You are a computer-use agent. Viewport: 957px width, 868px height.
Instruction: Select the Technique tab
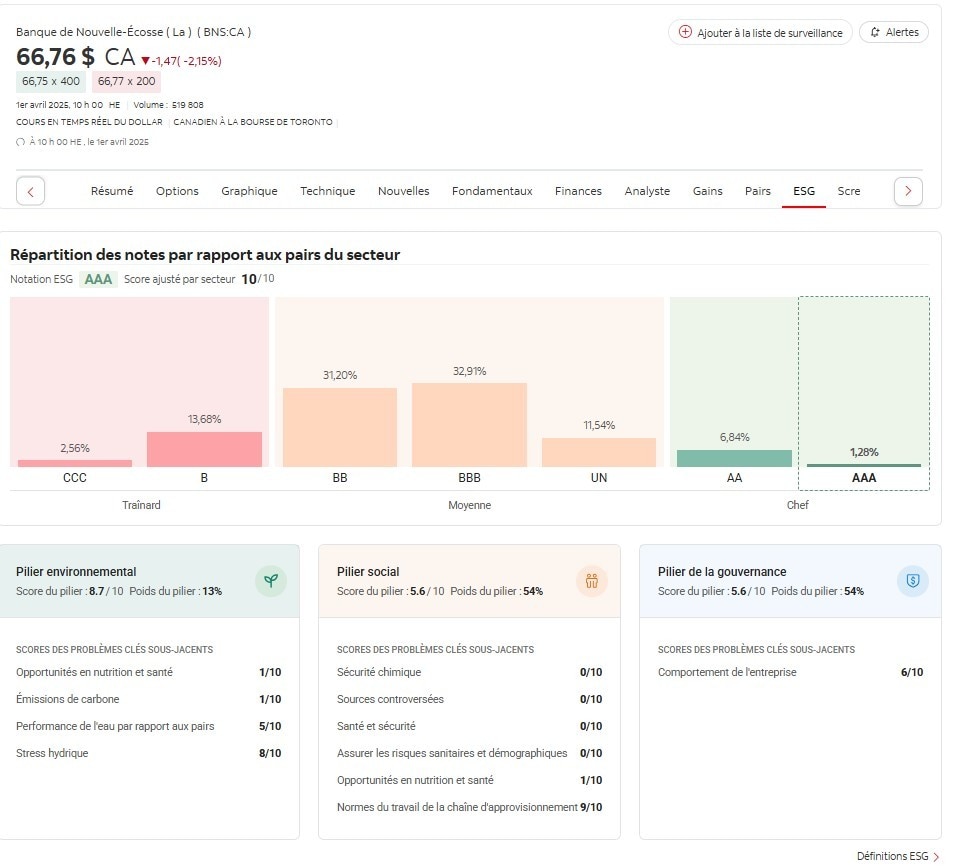pyautogui.click(x=328, y=191)
